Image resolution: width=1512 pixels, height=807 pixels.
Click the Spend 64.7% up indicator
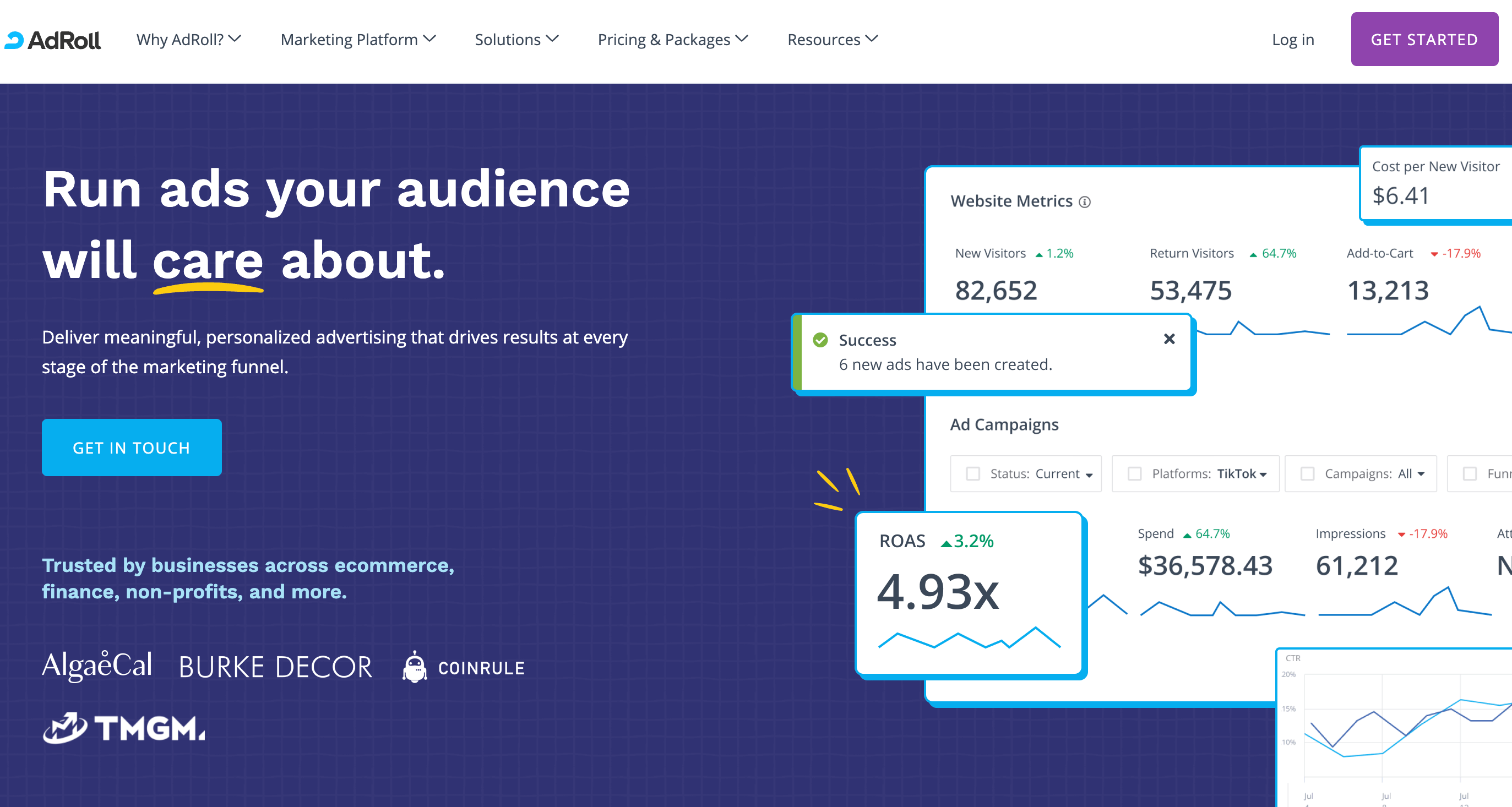click(x=1206, y=534)
